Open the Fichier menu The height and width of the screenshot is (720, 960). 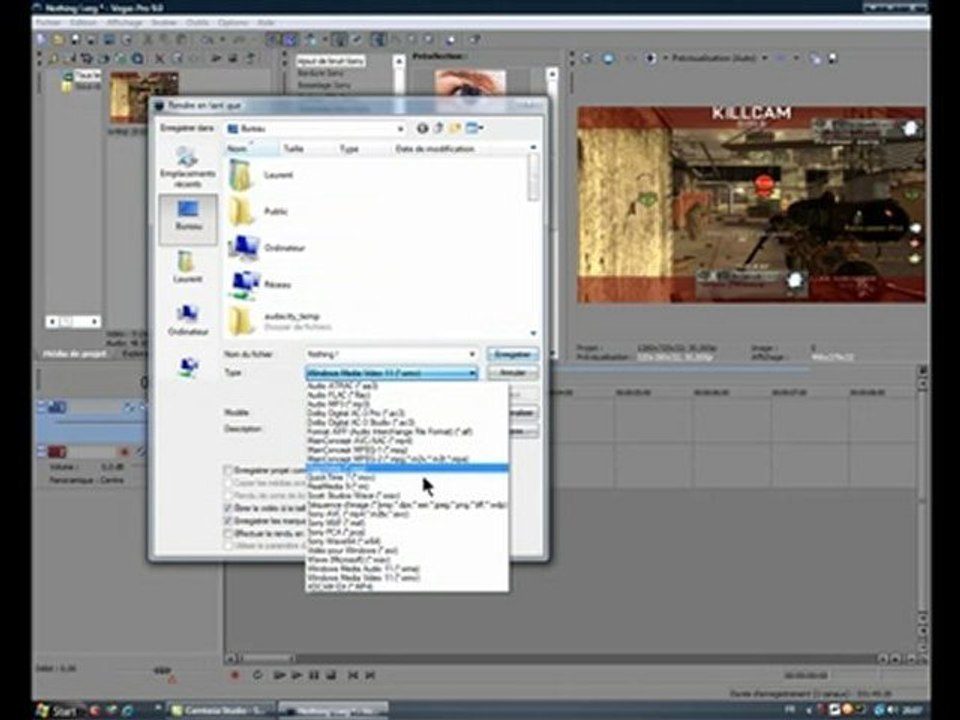(x=48, y=22)
